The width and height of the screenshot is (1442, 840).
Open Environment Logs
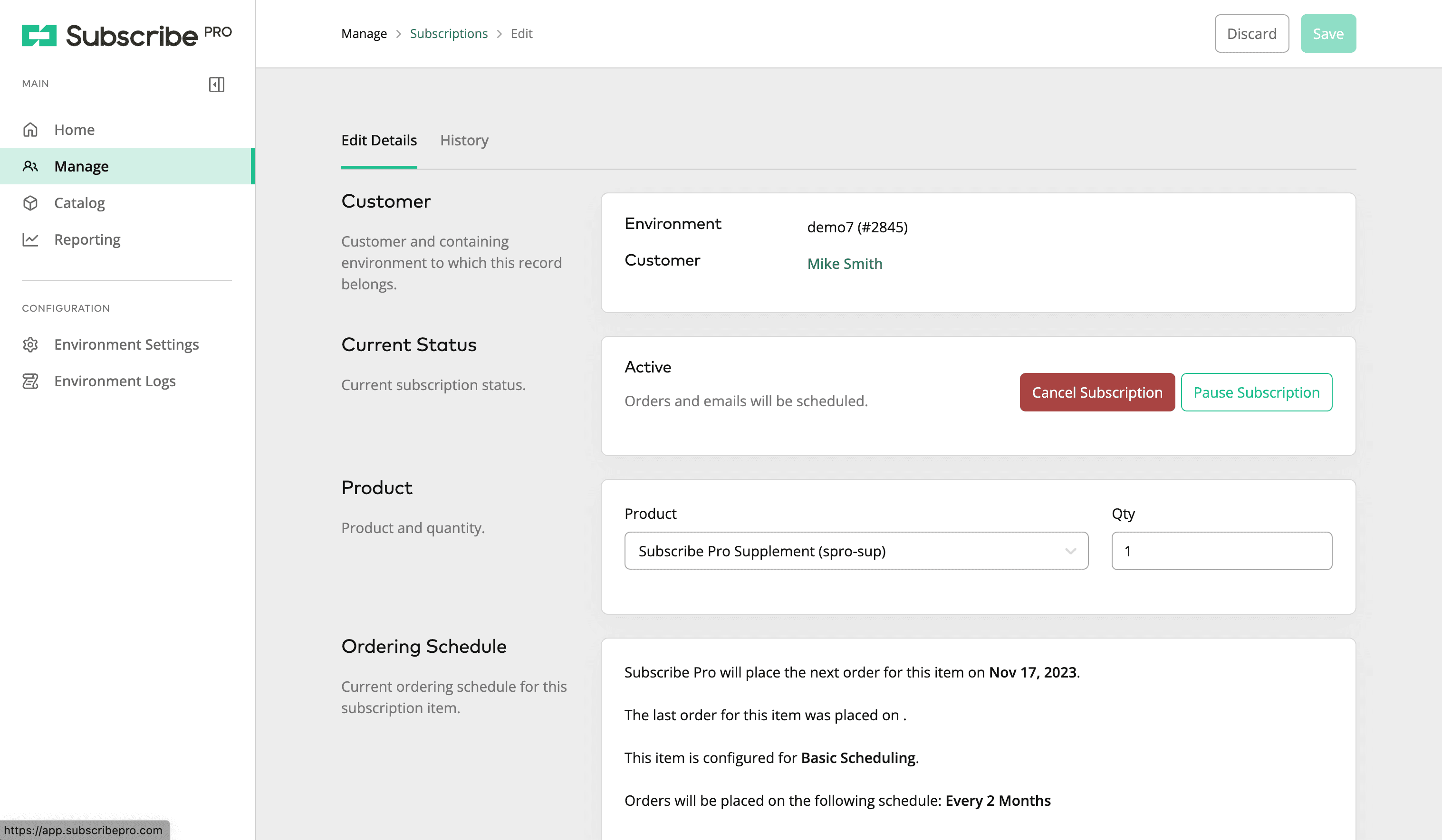click(126, 381)
